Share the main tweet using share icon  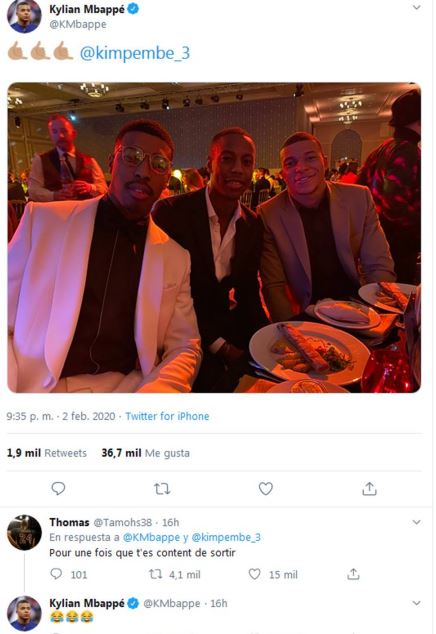point(369,488)
